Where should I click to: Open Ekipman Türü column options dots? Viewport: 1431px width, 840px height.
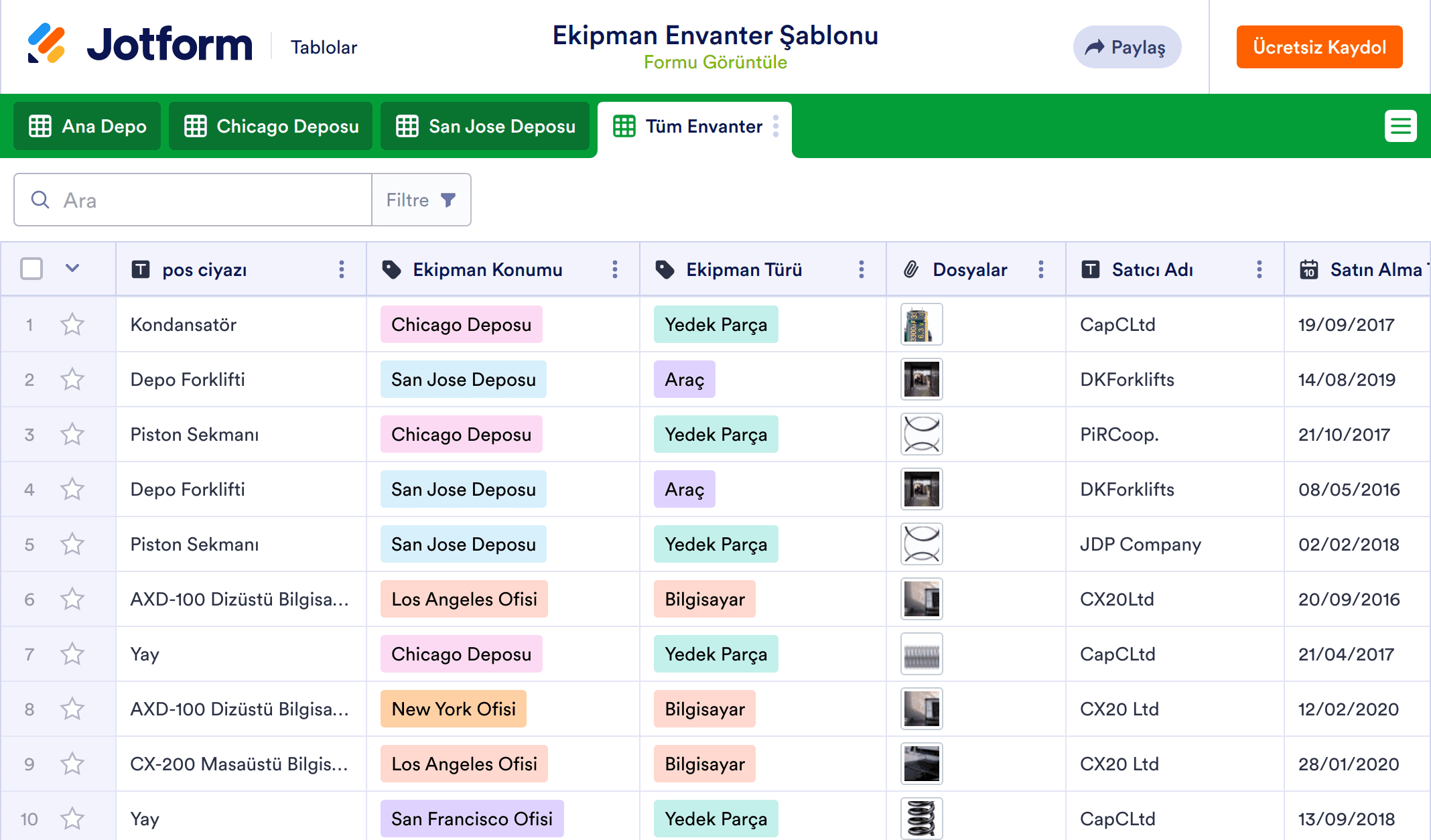[862, 269]
